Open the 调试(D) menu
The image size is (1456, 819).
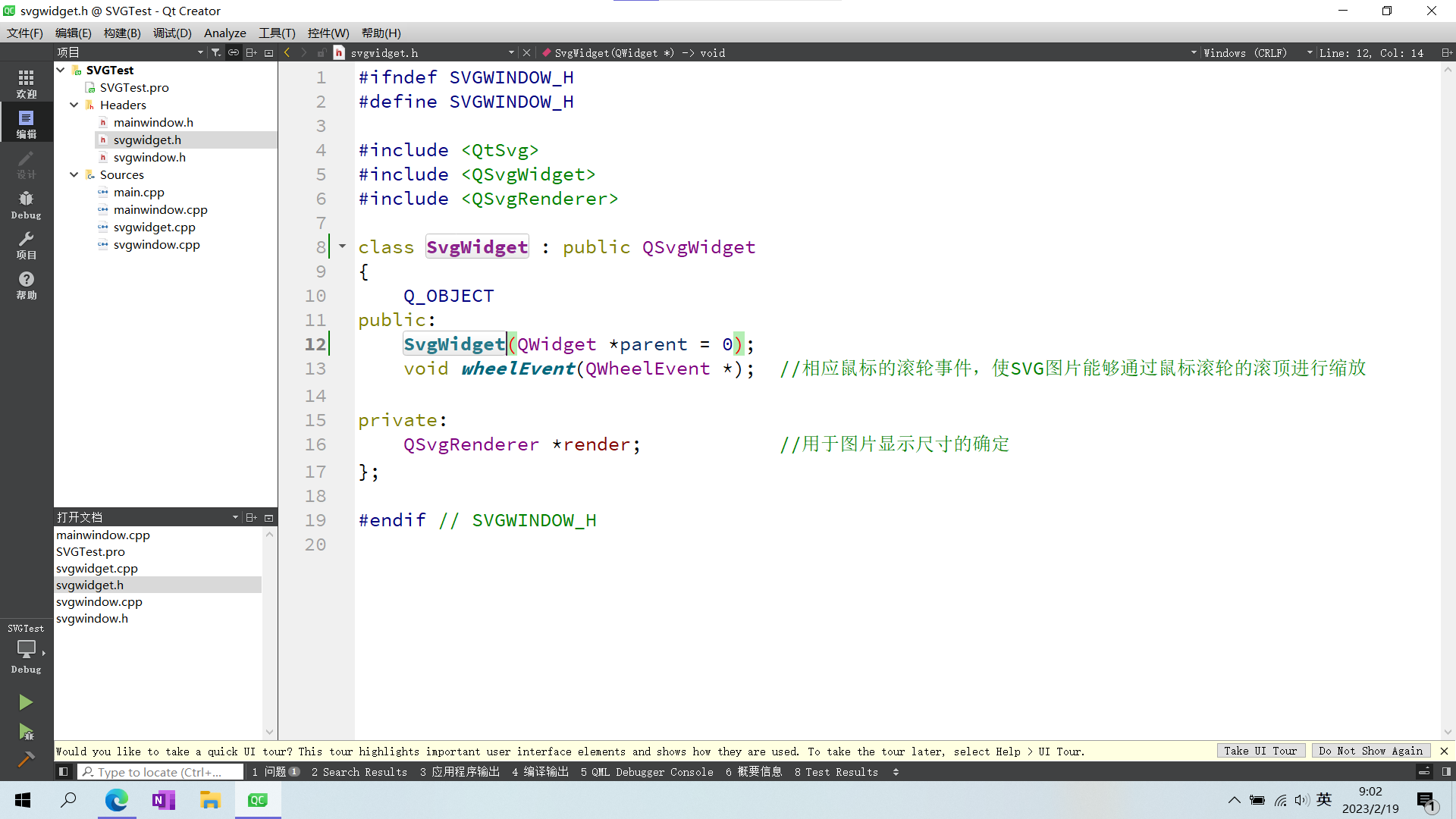point(172,33)
